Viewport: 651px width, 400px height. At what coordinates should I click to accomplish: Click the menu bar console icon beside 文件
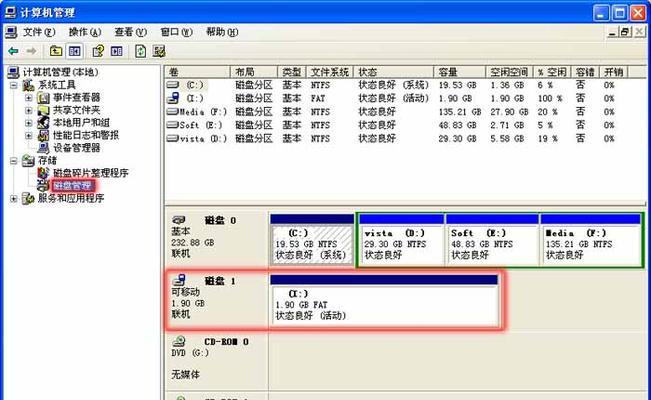pos(11,32)
